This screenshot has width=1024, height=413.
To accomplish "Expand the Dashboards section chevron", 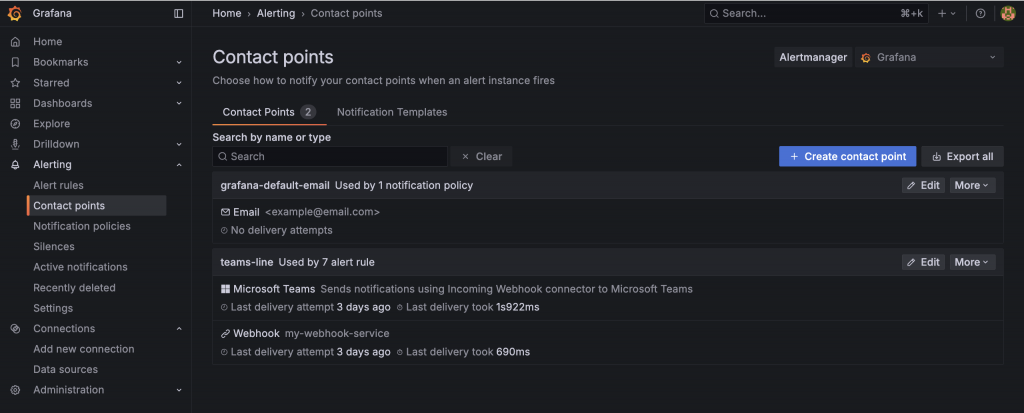I will 179,103.
